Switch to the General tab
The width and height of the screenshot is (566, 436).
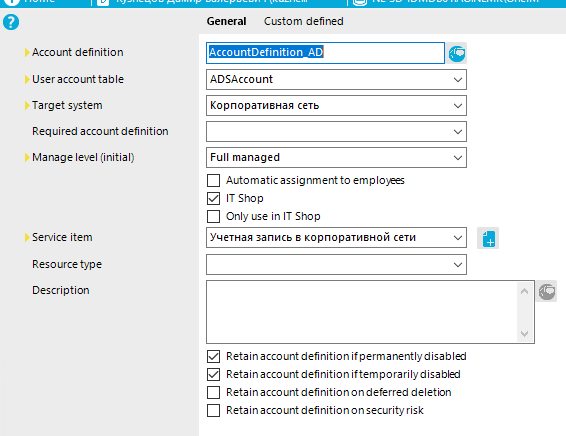point(226,21)
